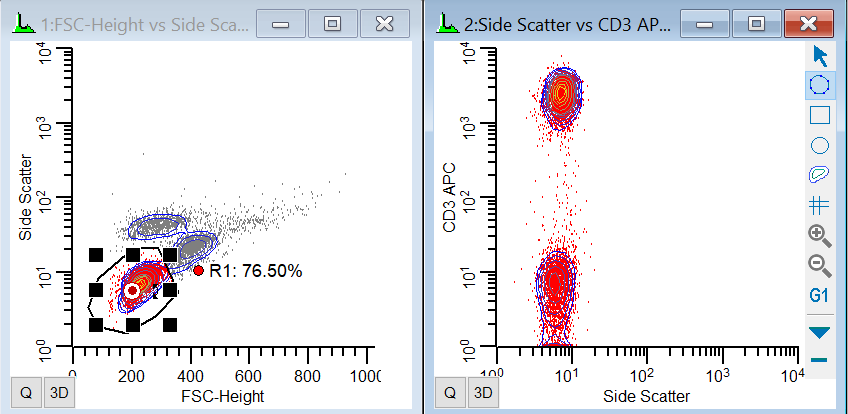Activate the freehand contour gate tool

pos(820,175)
